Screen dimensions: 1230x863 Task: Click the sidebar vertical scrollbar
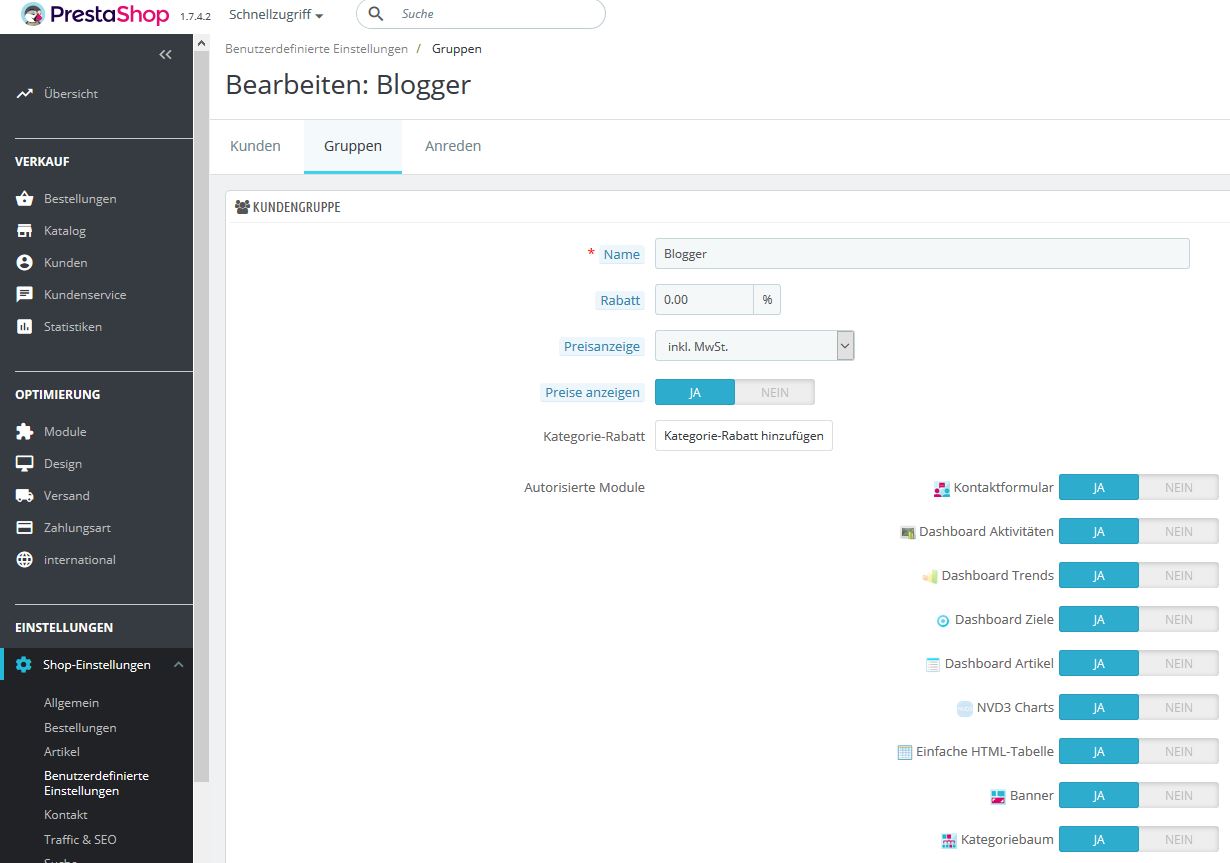[201, 415]
